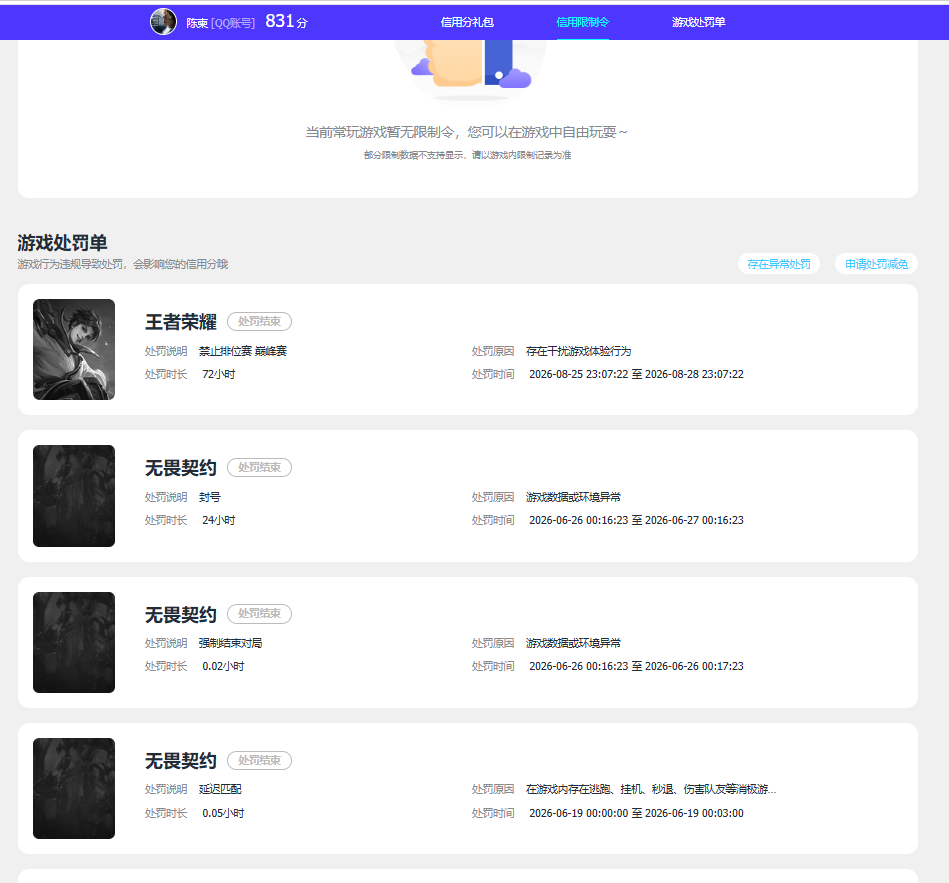Click the username 陈束 in the header

coord(197,23)
